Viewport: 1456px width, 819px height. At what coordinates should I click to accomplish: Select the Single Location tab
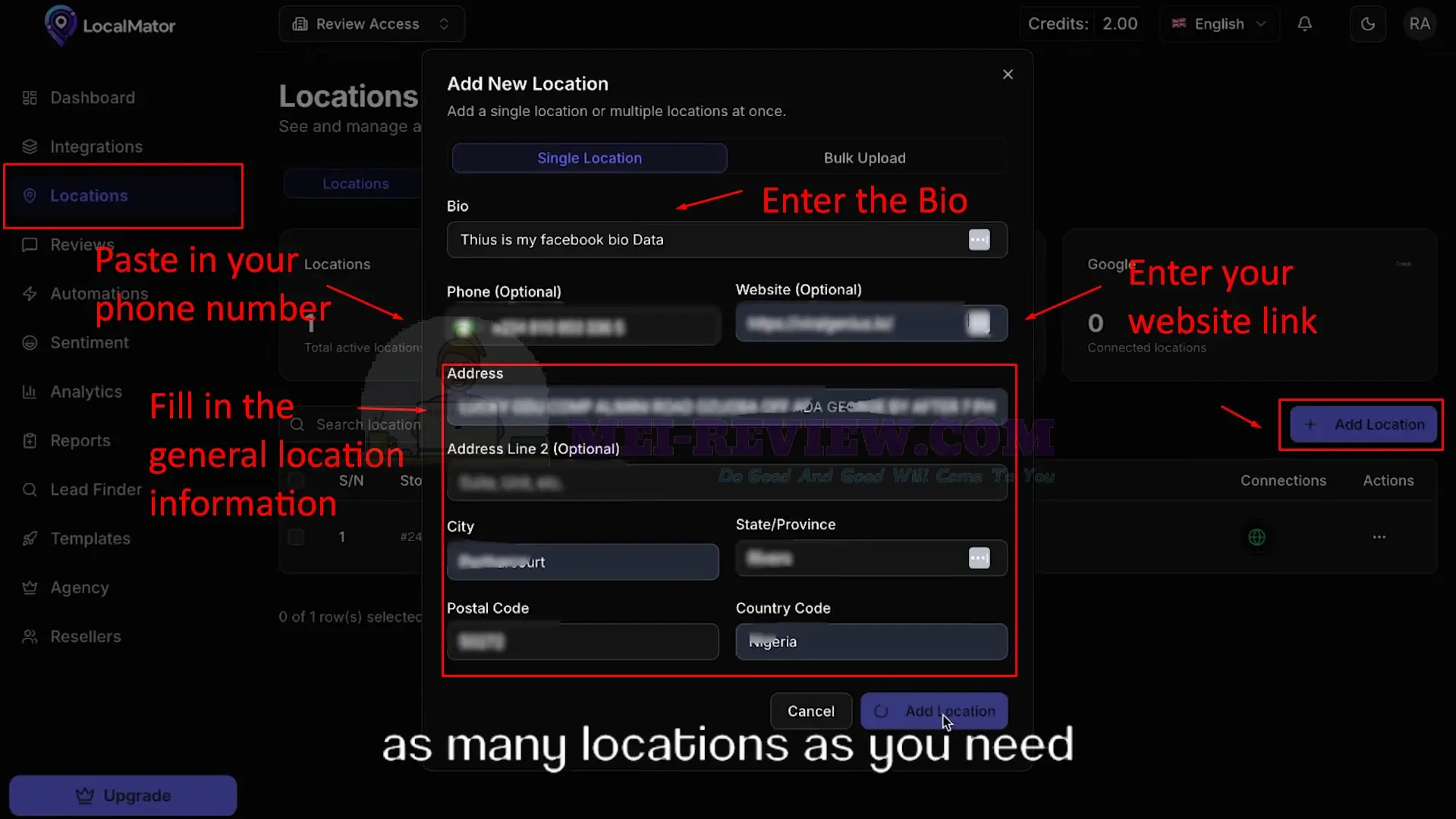click(590, 158)
